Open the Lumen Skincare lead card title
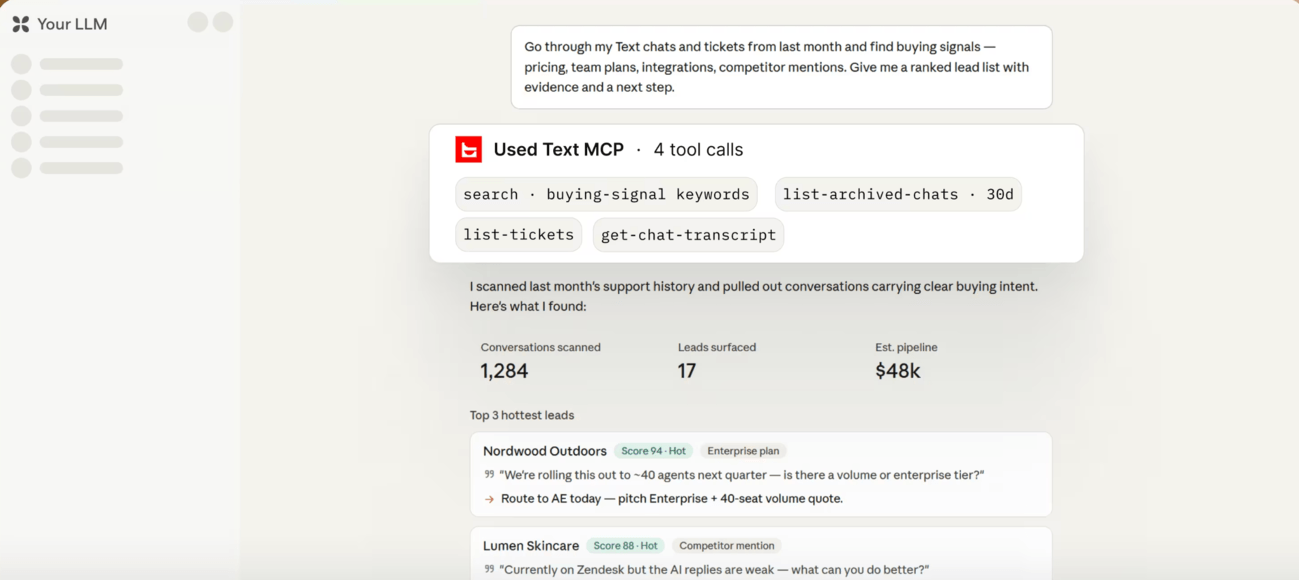 coord(531,546)
